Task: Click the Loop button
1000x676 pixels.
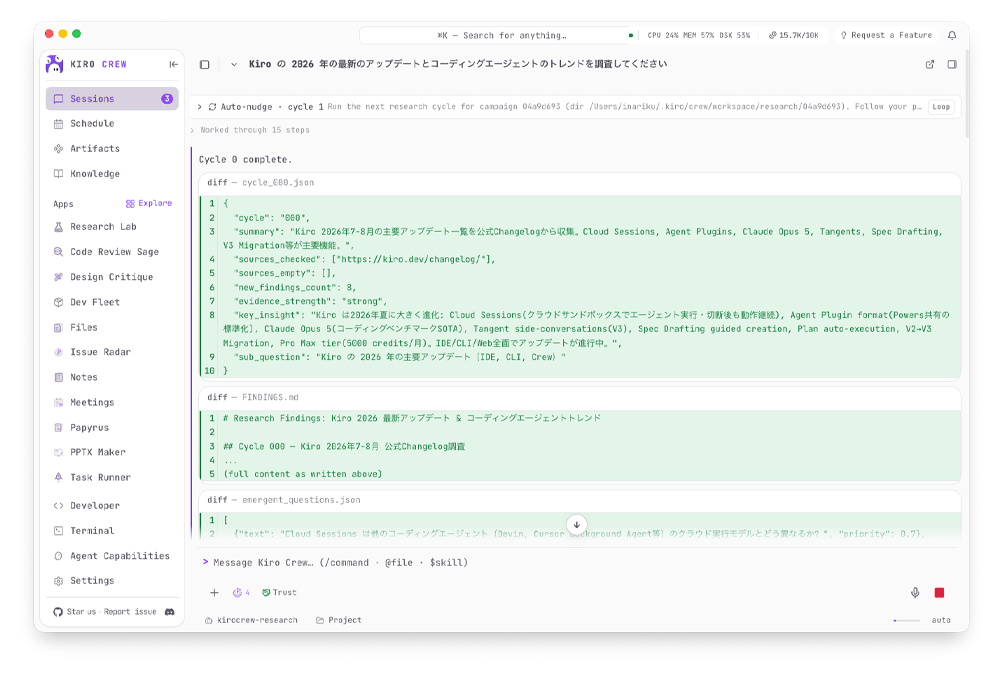Action: (x=941, y=107)
